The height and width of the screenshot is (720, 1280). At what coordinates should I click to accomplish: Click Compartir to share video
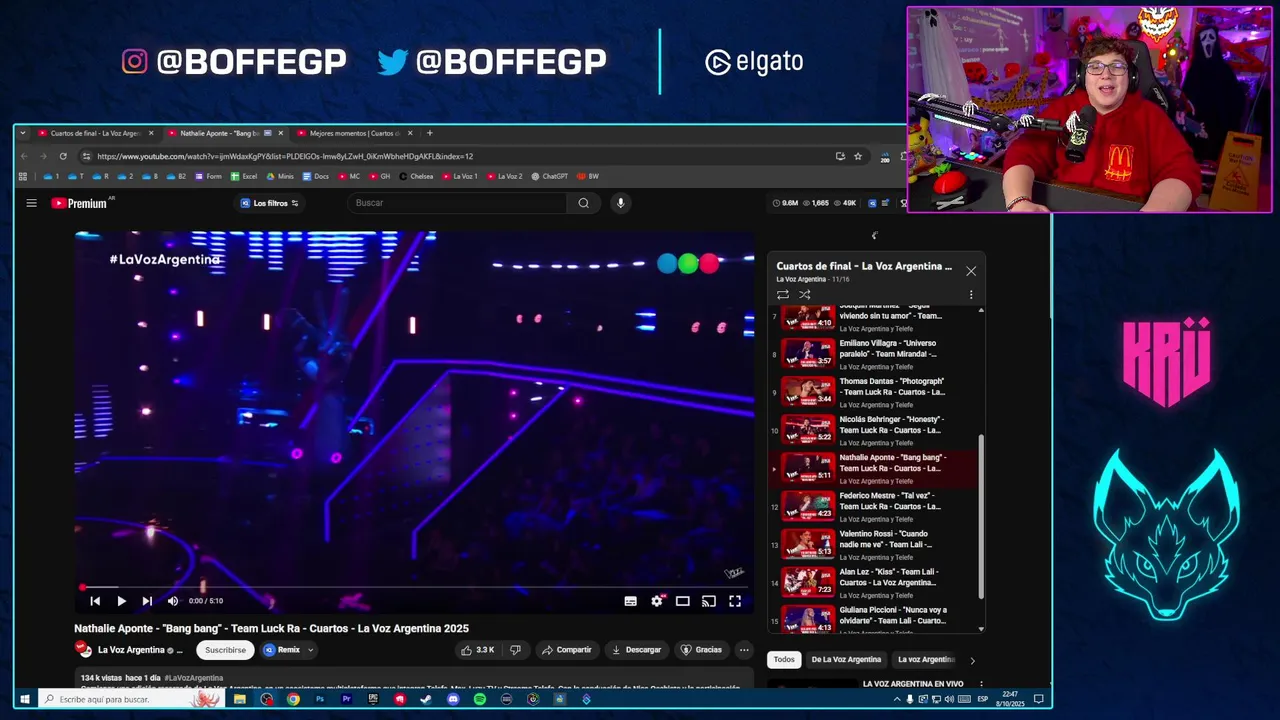(x=567, y=650)
